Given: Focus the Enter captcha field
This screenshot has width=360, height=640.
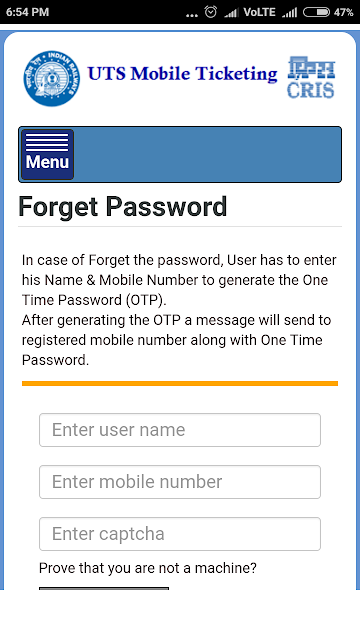Looking at the screenshot, I should pyautogui.click(x=180, y=534).
